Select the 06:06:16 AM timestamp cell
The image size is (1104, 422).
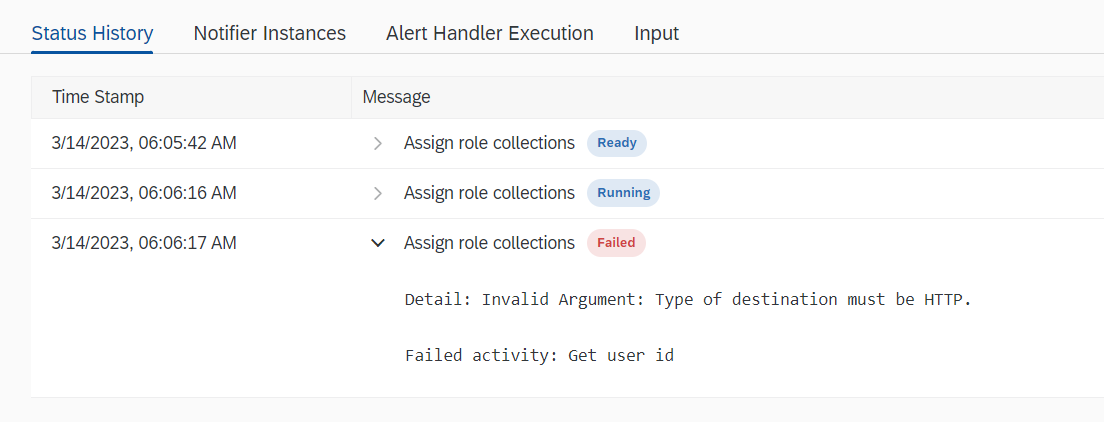click(144, 193)
